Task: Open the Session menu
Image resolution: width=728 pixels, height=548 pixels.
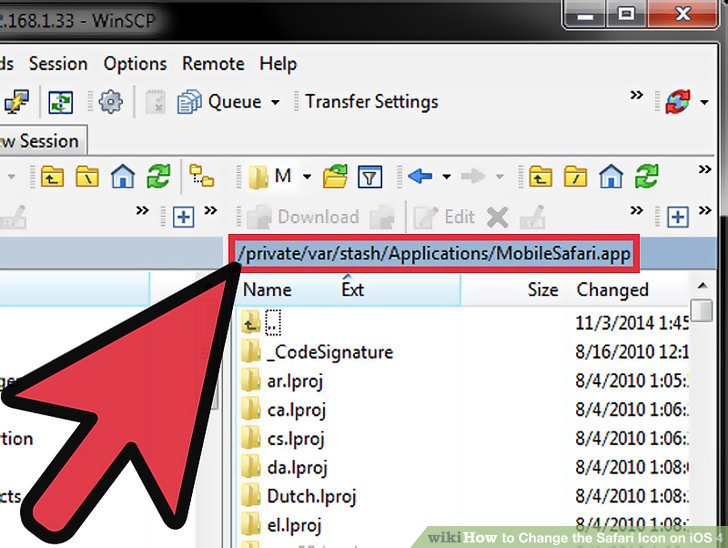Action: coord(58,64)
